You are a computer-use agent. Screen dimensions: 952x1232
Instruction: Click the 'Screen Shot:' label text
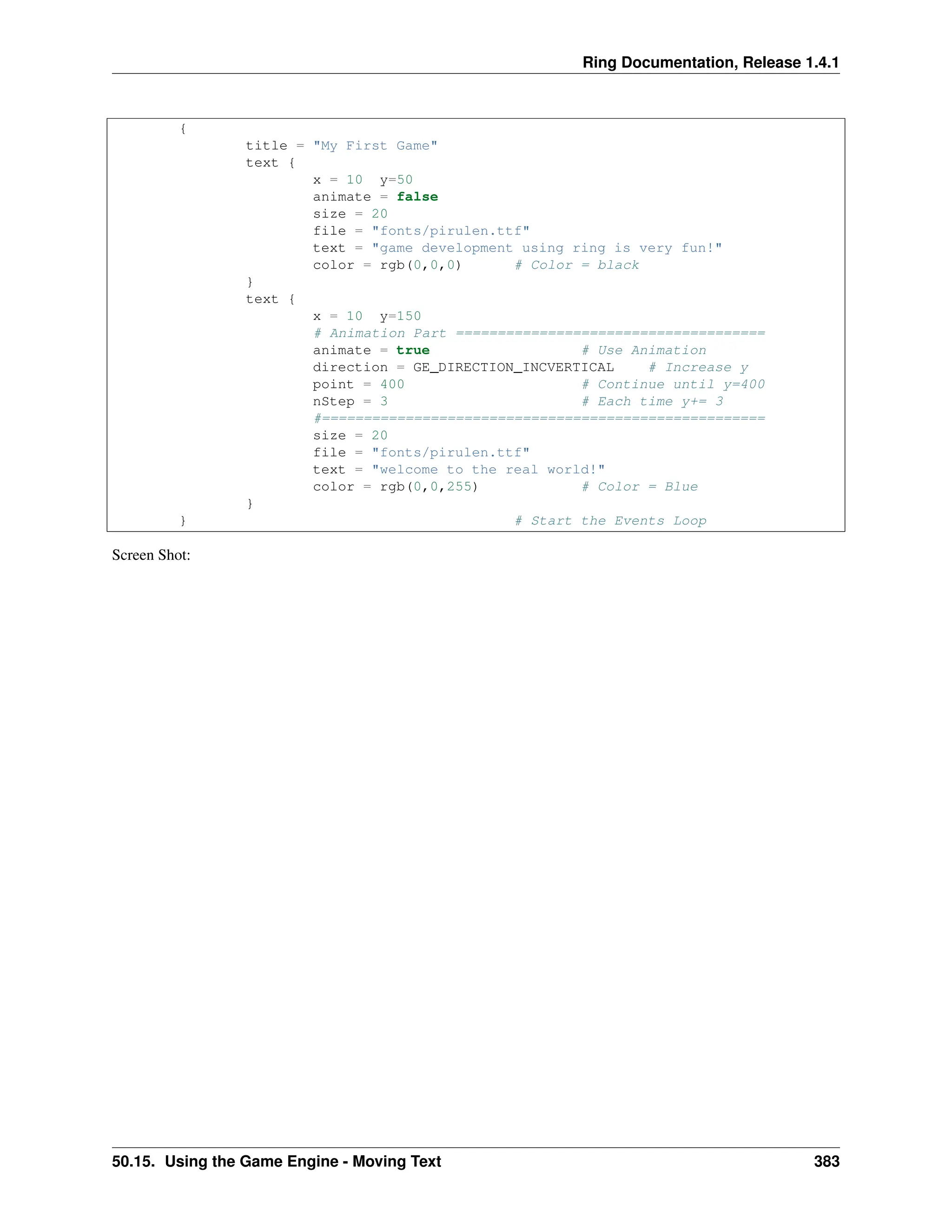point(151,555)
